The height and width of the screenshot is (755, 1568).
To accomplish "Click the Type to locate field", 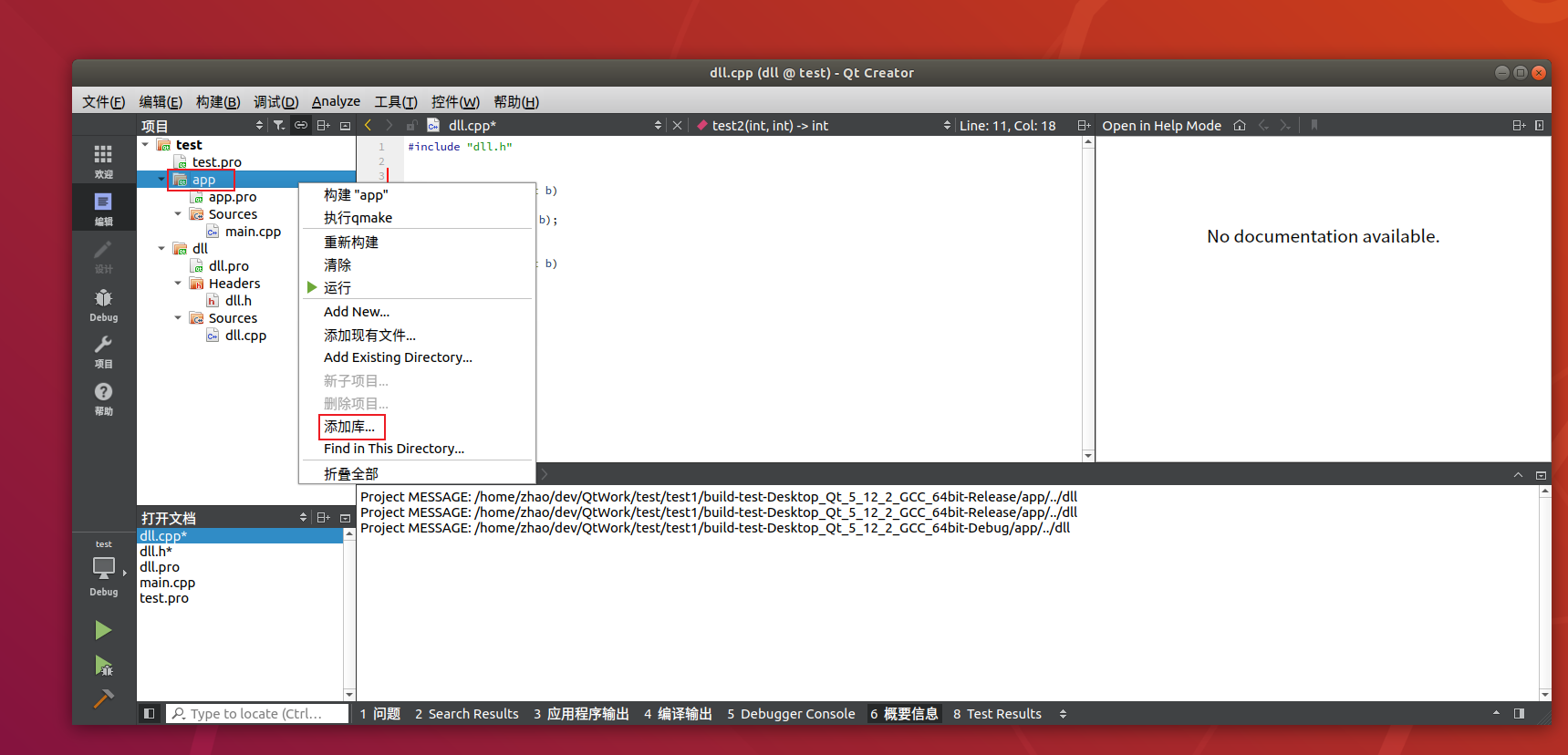I will click(257, 714).
